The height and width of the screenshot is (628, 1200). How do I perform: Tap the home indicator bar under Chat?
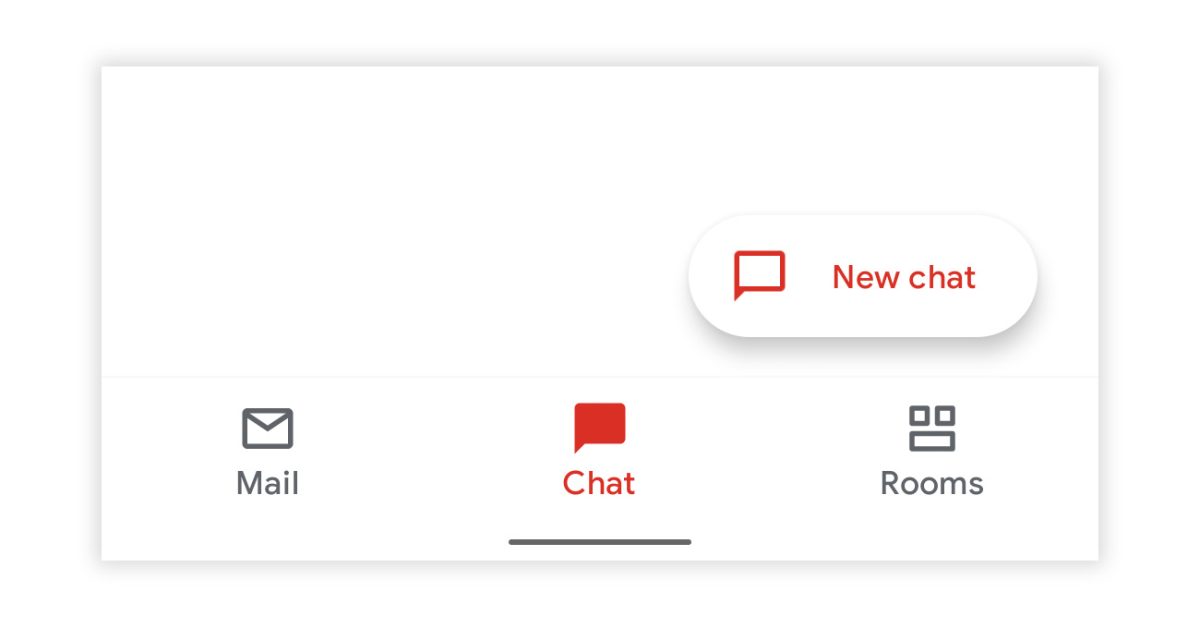(x=599, y=542)
